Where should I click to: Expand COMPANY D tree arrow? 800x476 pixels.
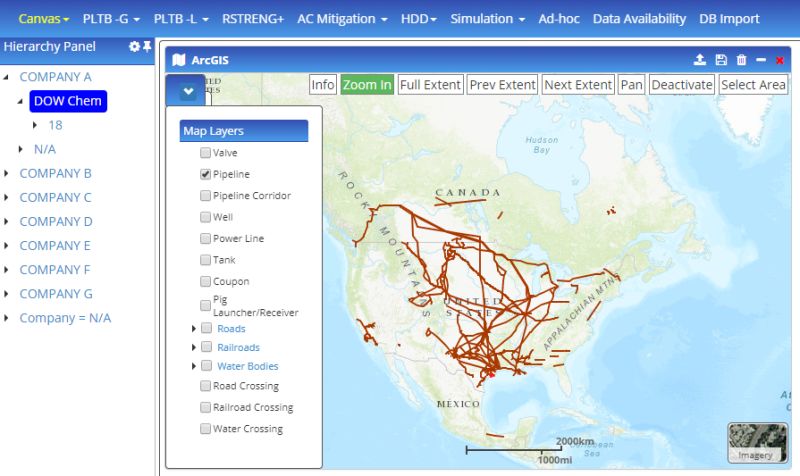point(6,221)
